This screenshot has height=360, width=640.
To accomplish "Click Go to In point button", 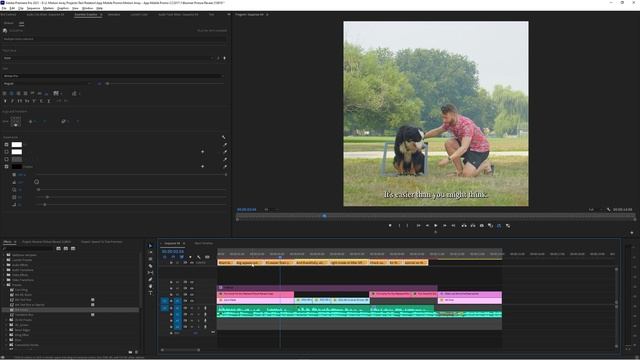I will click(418, 225).
